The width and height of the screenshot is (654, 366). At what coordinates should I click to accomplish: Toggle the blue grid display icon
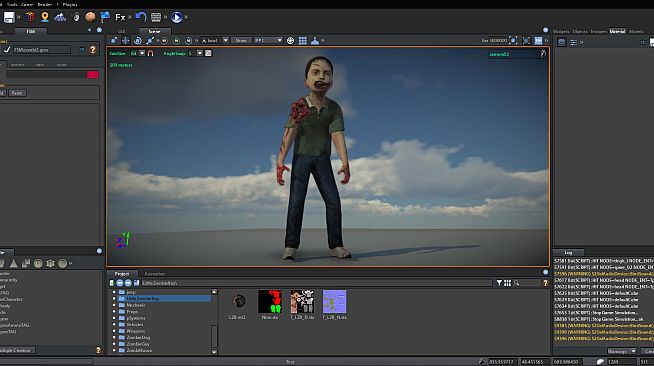point(303,40)
